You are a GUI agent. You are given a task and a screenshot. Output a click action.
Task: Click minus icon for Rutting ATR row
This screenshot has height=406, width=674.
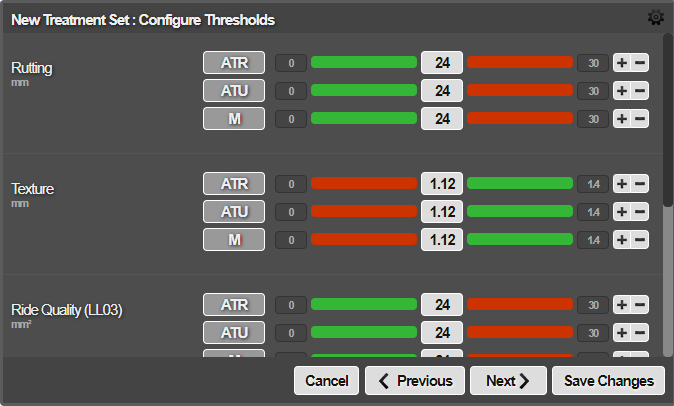point(640,63)
